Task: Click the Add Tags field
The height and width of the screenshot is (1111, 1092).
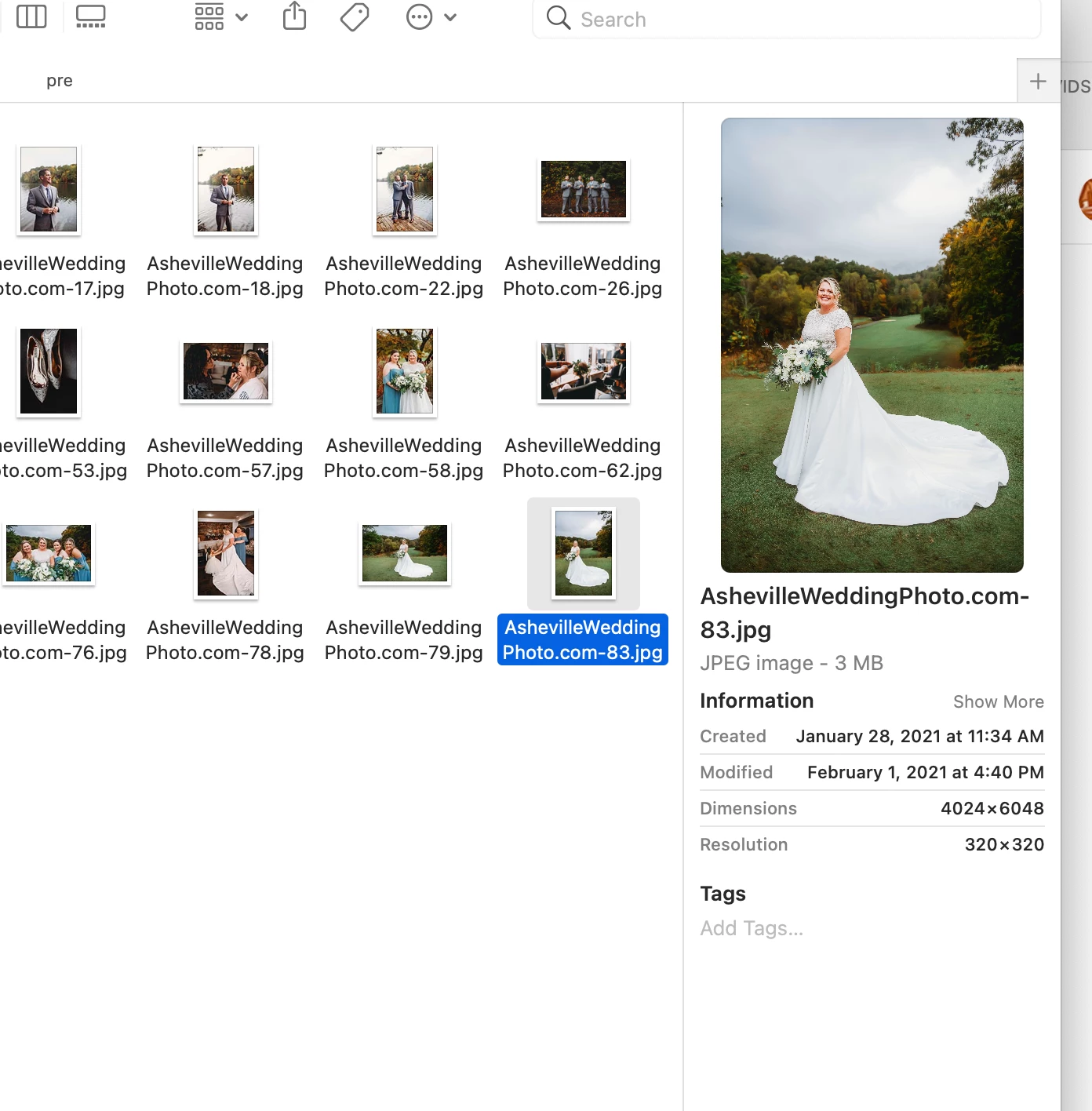Action: 752,929
